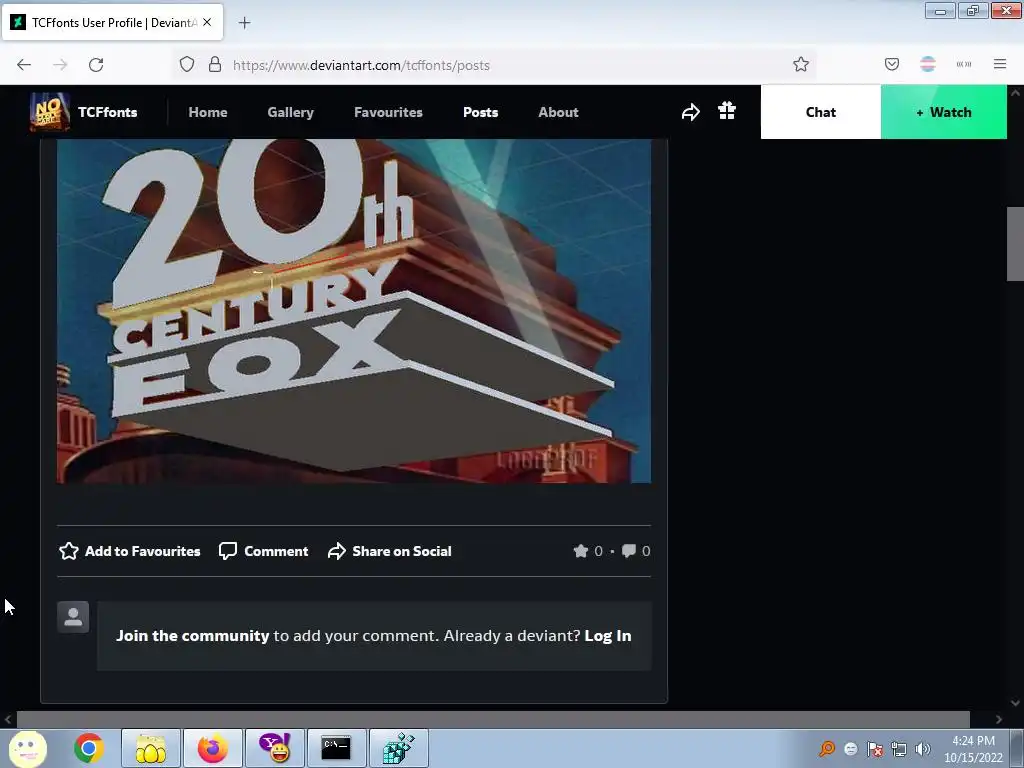Close the TCFfonts User Profile tab
The height and width of the screenshot is (768, 1024).
[207, 22]
